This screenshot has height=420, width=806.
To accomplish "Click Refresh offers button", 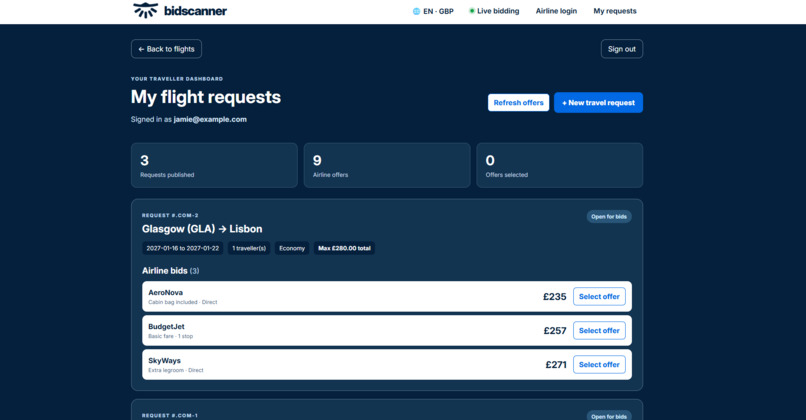I will (x=518, y=103).
